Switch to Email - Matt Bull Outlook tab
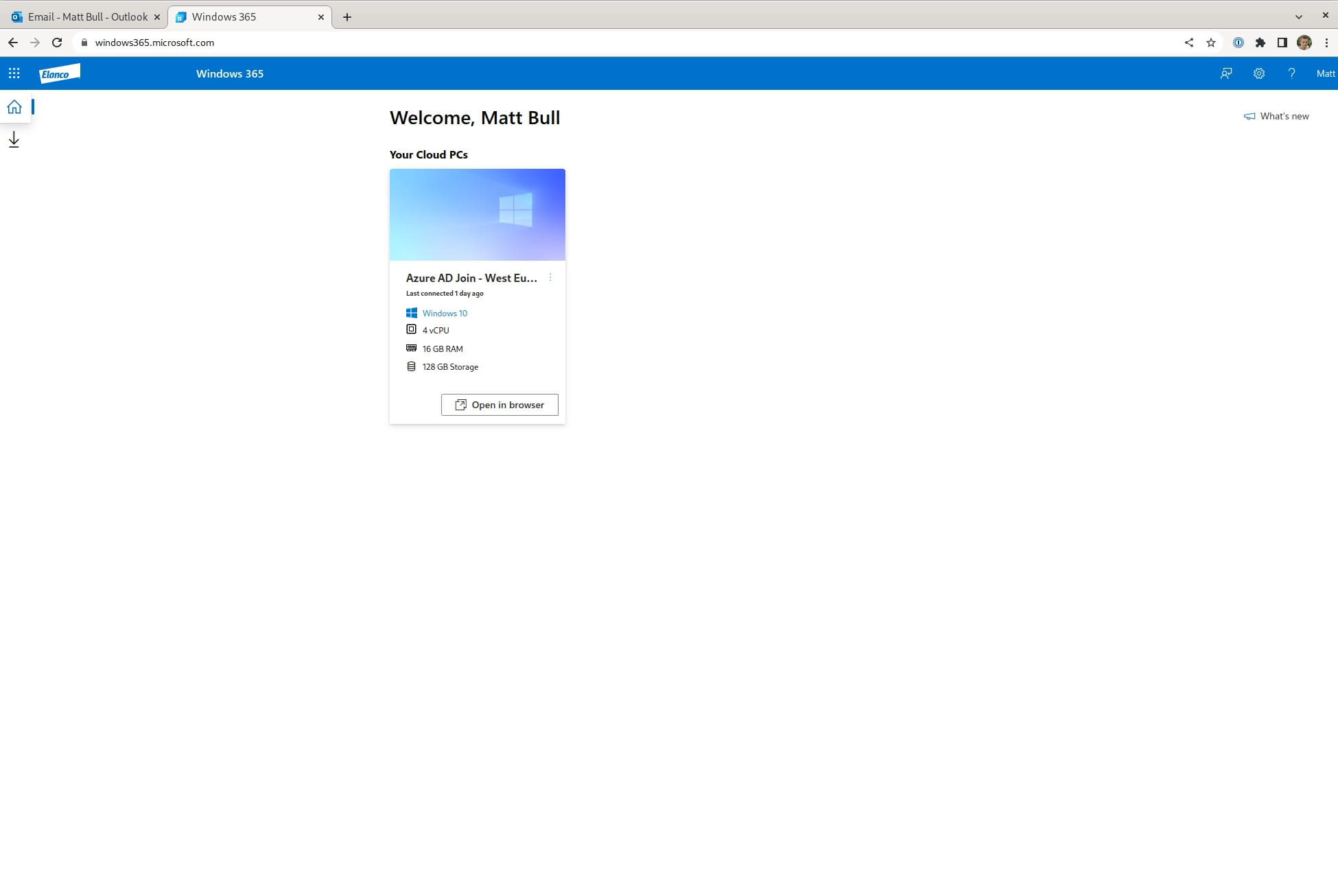Image resolution: width=1338 pixels, height=896 pixels. coord(86,16)
